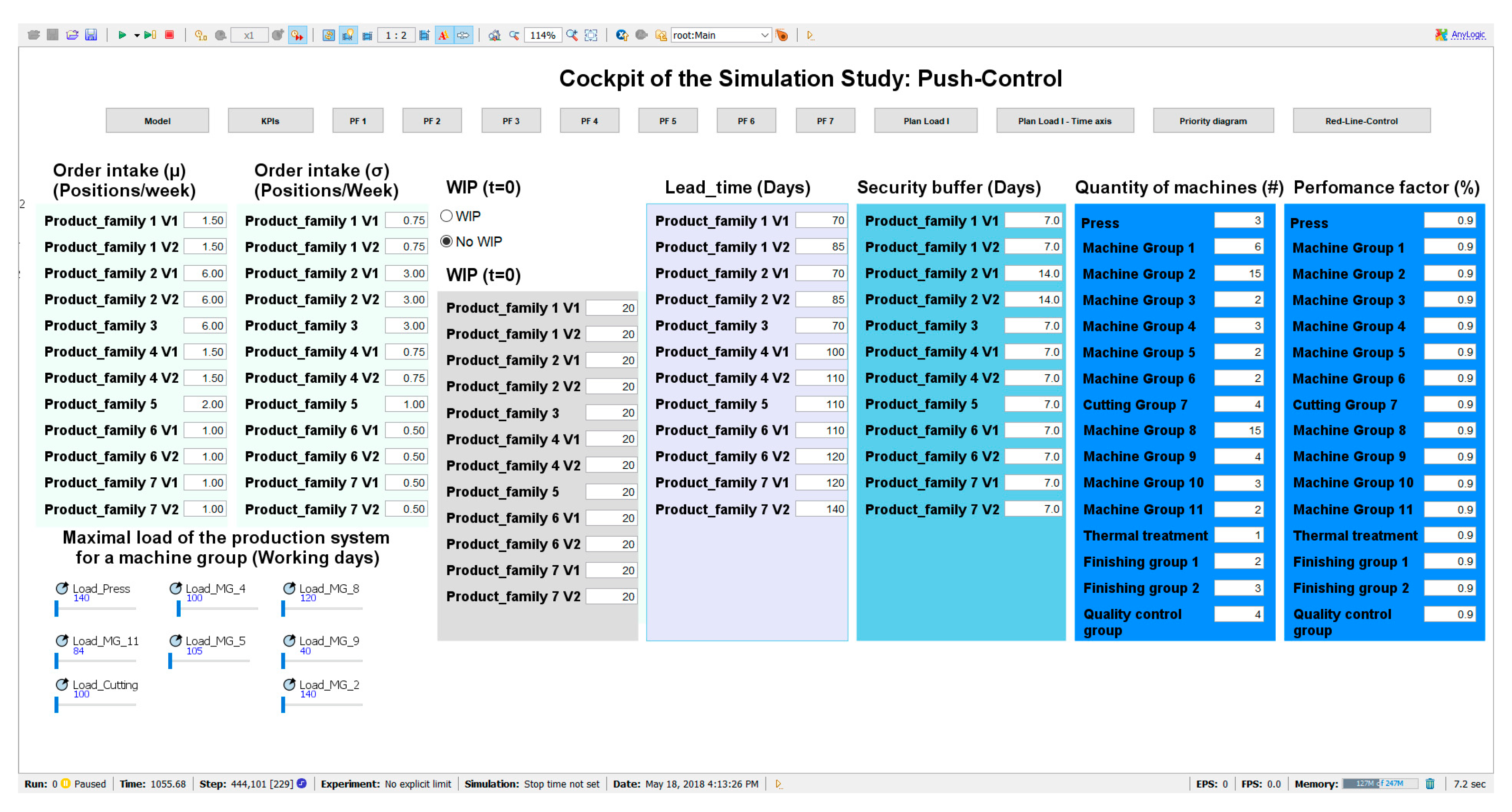The image size is (1512, 812).
Task: Click the Lead_time field for Product_family 7 V2
Action: coord(821,509)
